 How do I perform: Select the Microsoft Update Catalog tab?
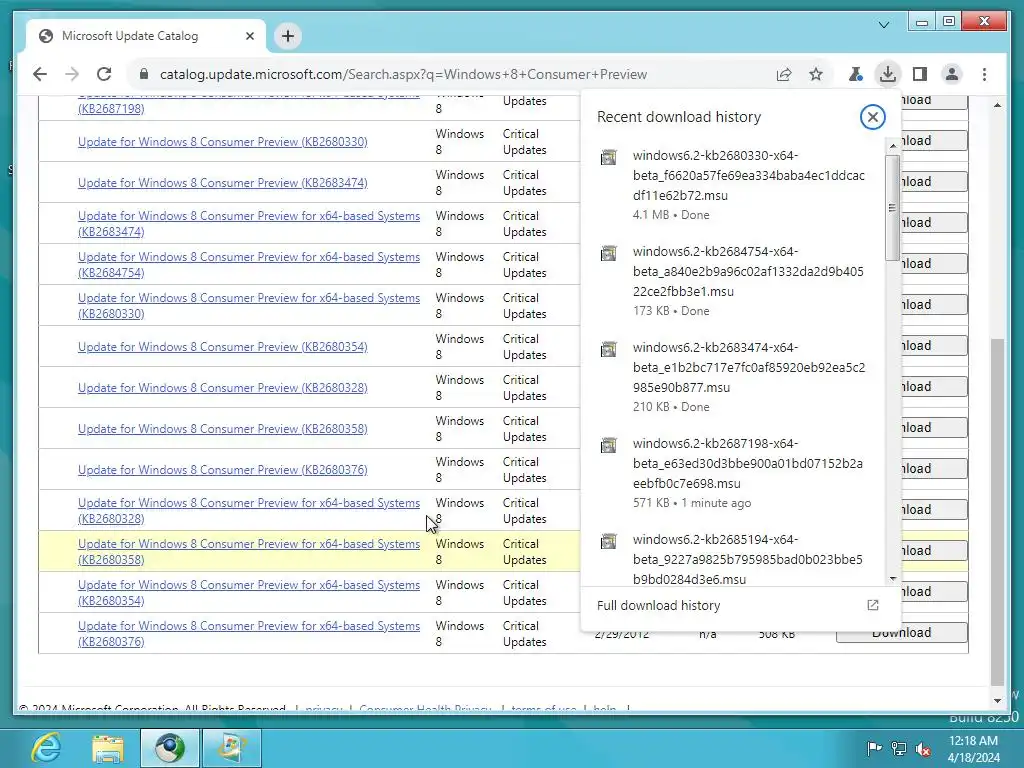pos(146,36)
